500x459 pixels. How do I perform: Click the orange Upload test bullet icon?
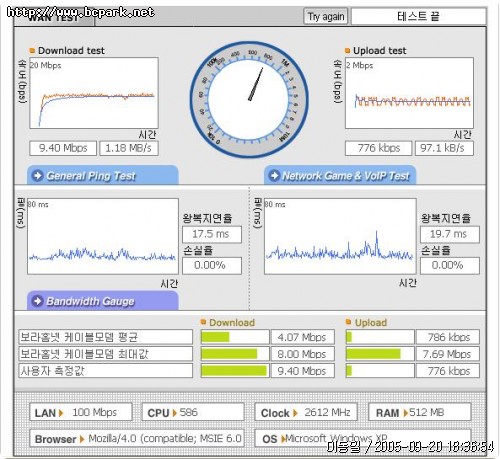[347, 51]
